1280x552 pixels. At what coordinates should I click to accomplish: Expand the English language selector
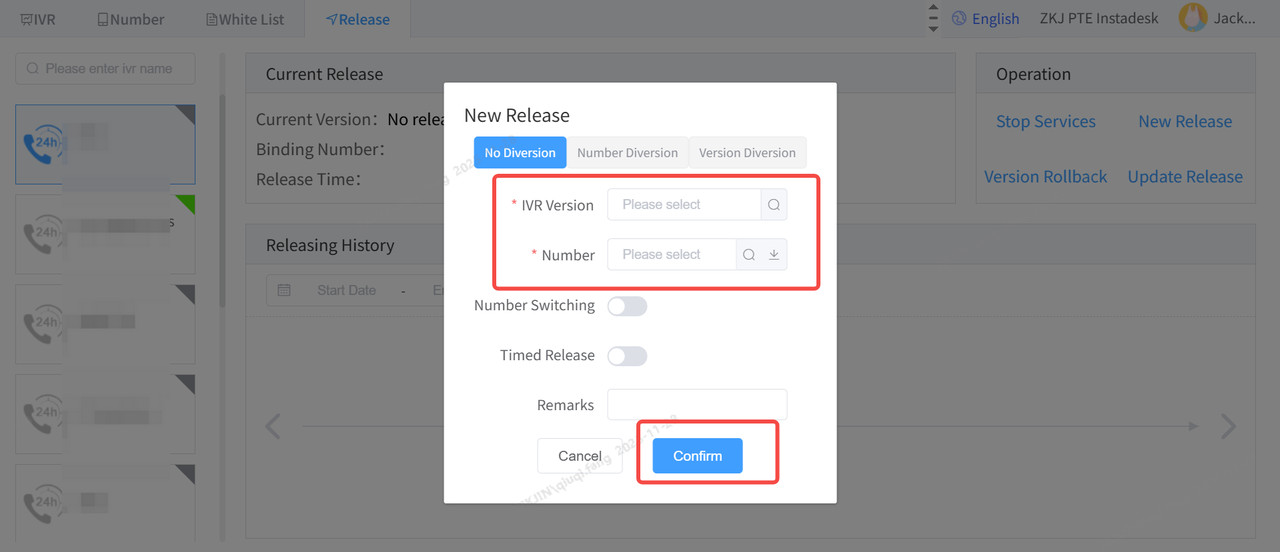click(x=994, y=18)
